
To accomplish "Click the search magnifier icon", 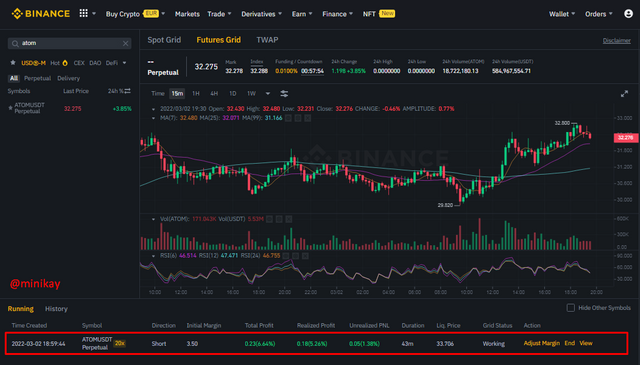I will click(15, 43).
